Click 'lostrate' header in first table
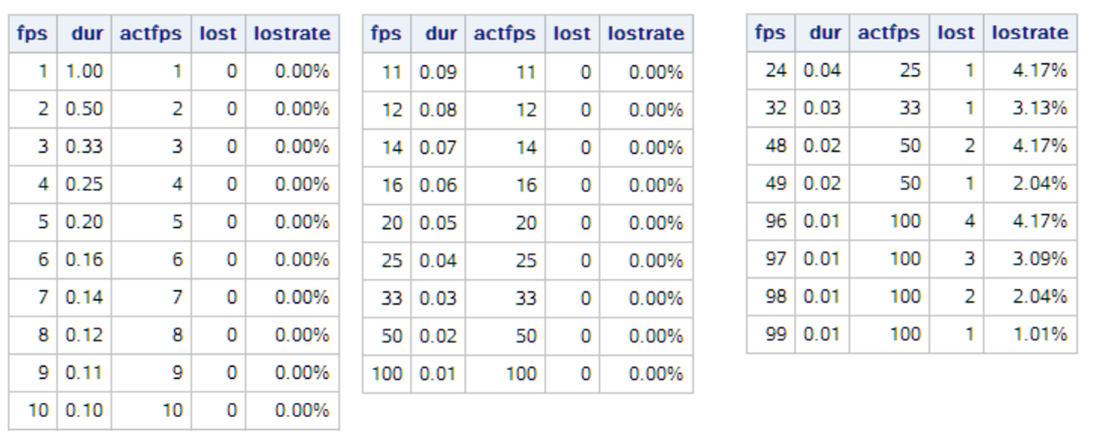Screen dimensions: 1093x432 (292, 33)
